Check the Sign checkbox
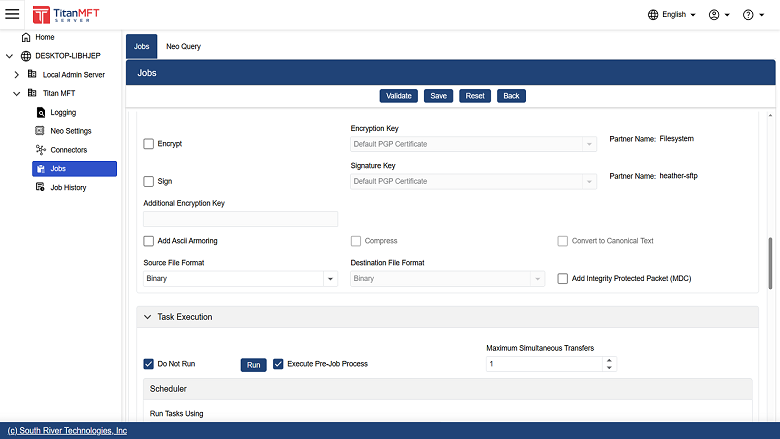Image resolution: width=780 pixels, height=439 pixels. pyautogui.click(x=149, y=182)
